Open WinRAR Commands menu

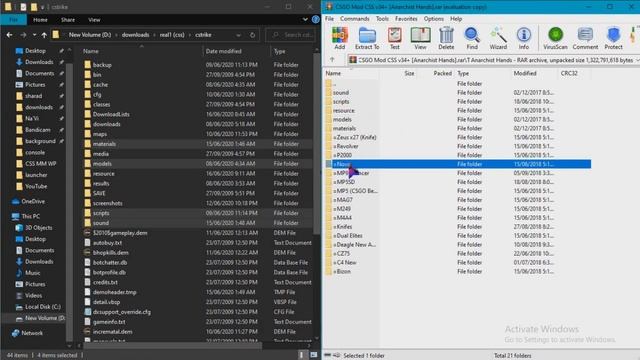coord(354,19)
